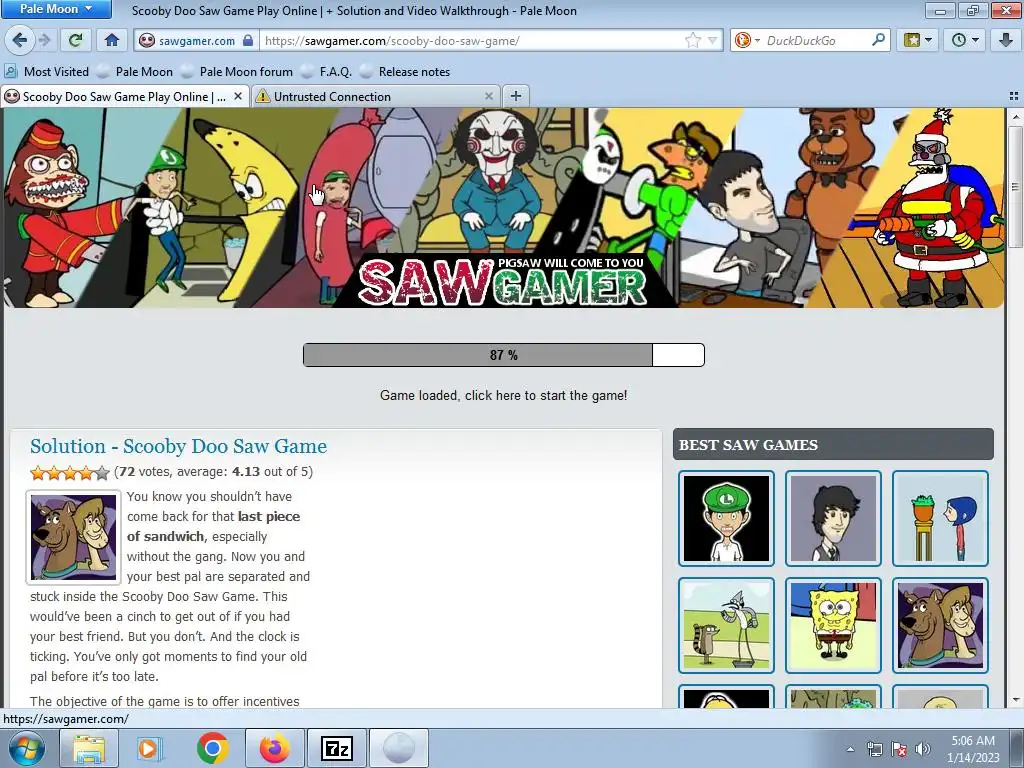Click the BEST SAW GAMES header

(833, 445)
